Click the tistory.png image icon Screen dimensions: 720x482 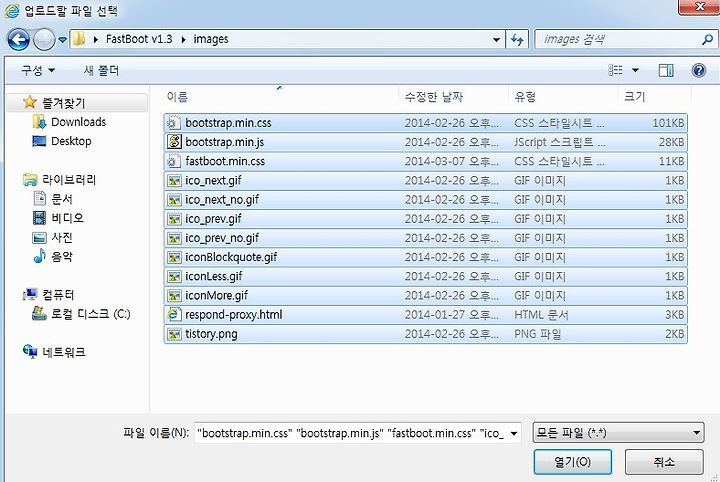174,334
